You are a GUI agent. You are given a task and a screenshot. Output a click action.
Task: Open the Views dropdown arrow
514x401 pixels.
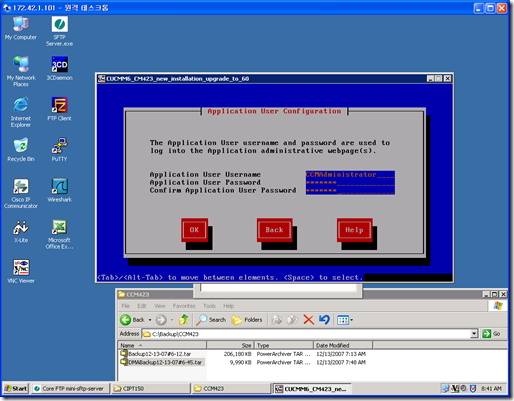coord(352,320)
